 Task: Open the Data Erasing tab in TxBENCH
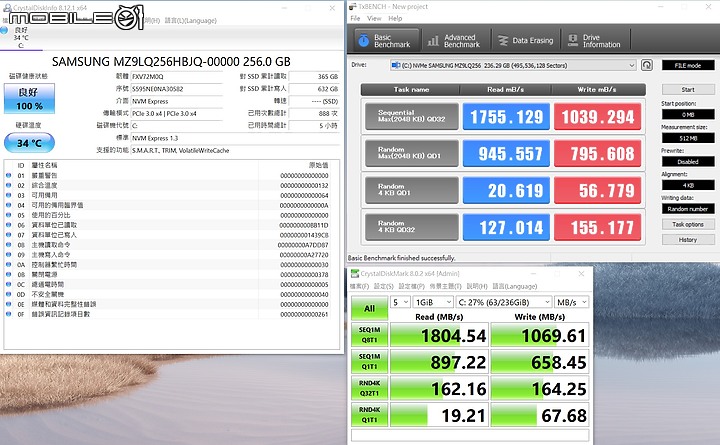click(x=526, y=41)
